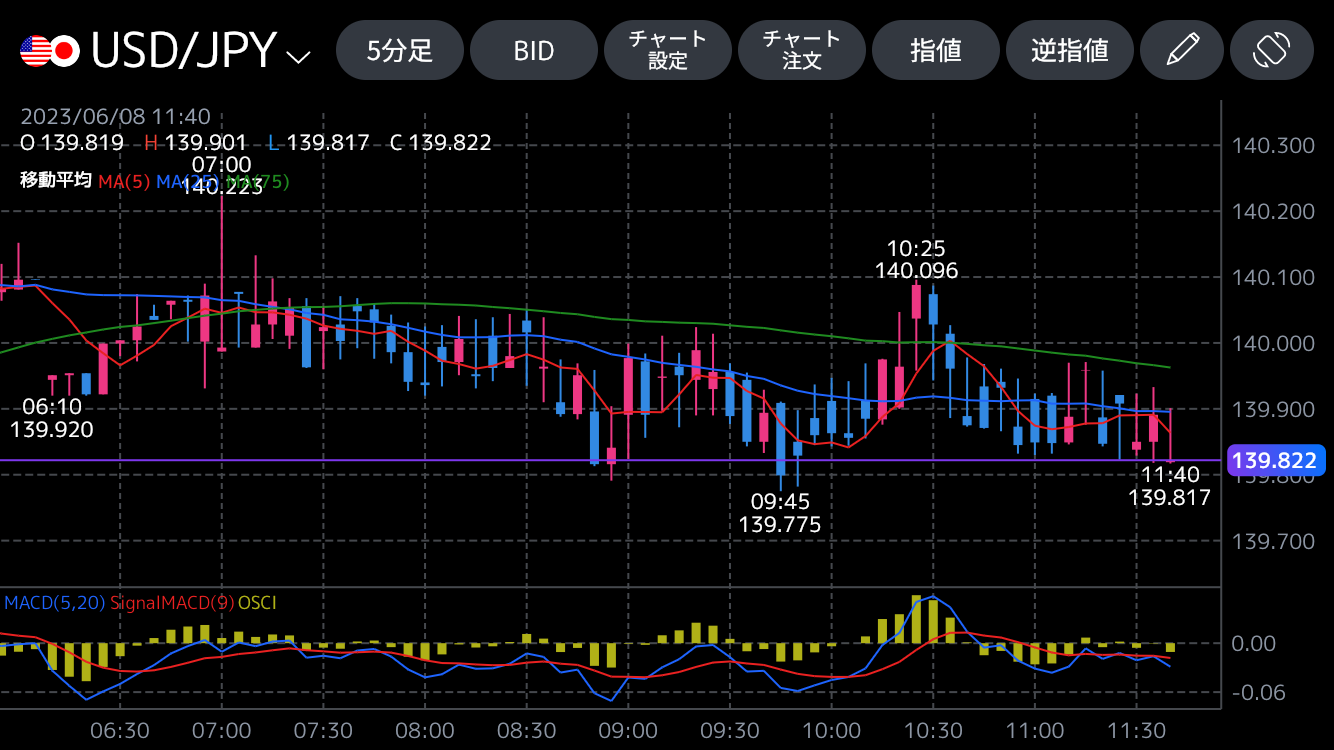Open チャート設定 chart settings
This screenshot has width=1334, height=750.
click(x=668, y=50)
